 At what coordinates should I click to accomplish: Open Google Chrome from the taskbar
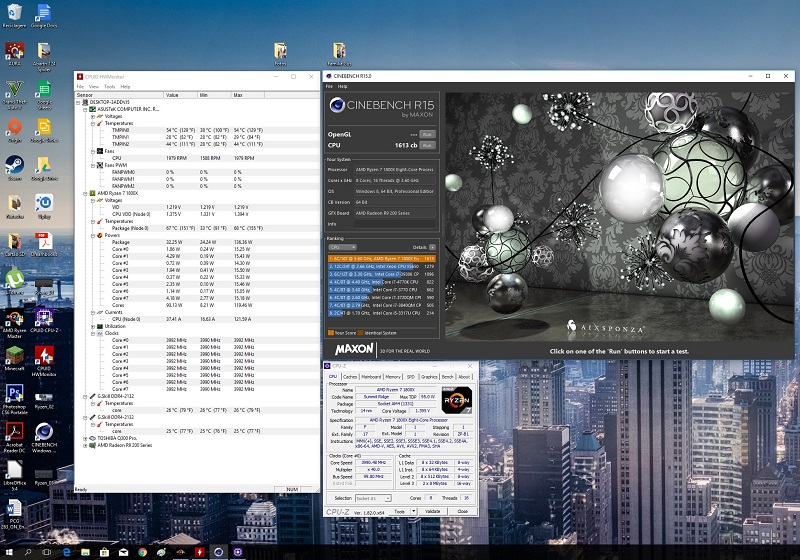(x=142, y=552)
